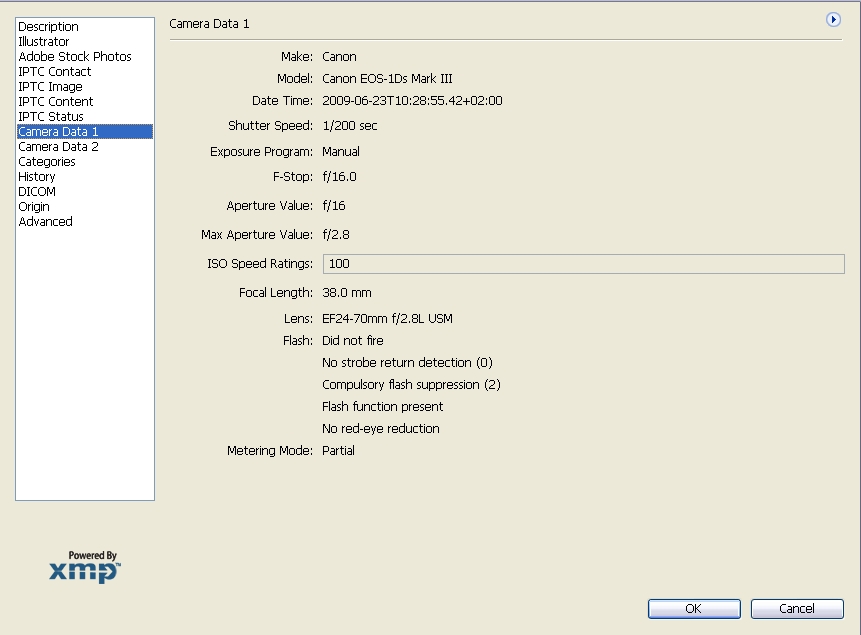The height and width of the screenshot is (635, 861).
Task: Select IPTC Contact in the list
Action: [x=54, y=71]
